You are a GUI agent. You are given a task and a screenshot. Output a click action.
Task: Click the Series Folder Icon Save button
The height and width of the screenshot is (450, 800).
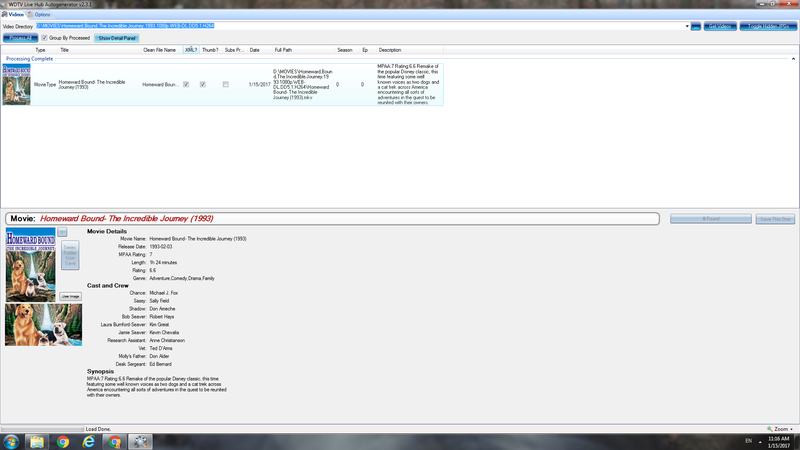pos(70,255)
